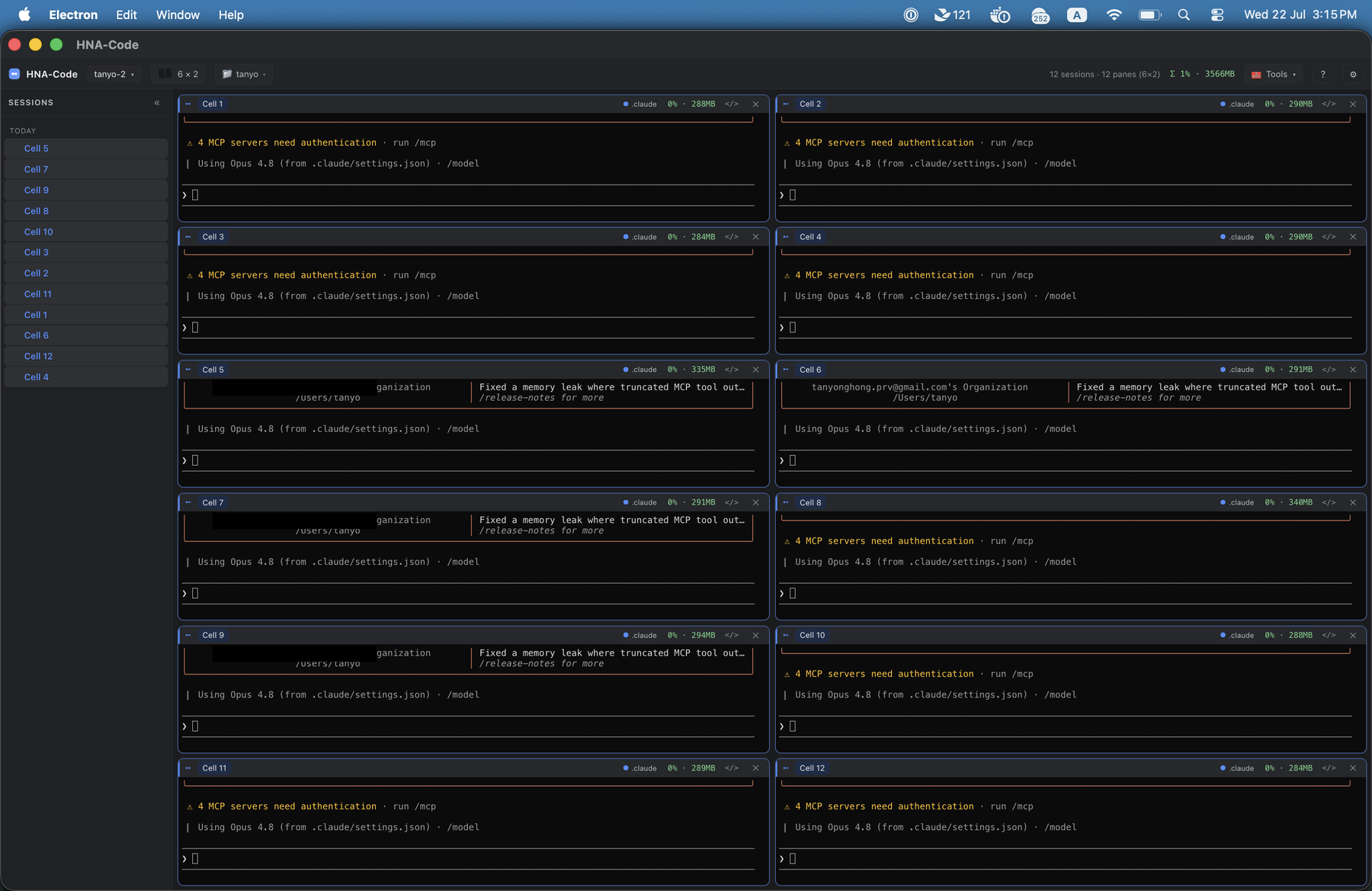Expand the Tools dropdown
Viewport: 1372px width, 891px height.
(1274, 75)
